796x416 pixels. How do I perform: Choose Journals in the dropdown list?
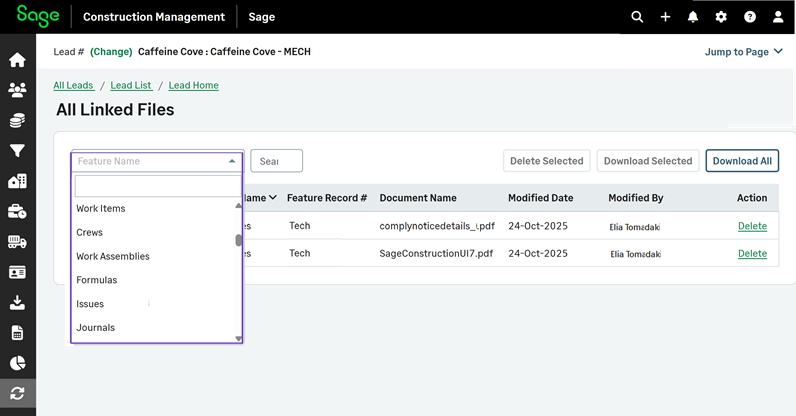(96, 328)
